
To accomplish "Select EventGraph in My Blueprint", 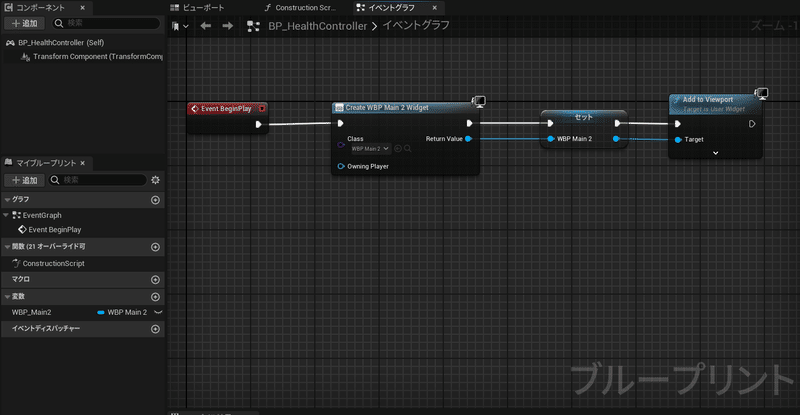I will (x=41, y=215).
